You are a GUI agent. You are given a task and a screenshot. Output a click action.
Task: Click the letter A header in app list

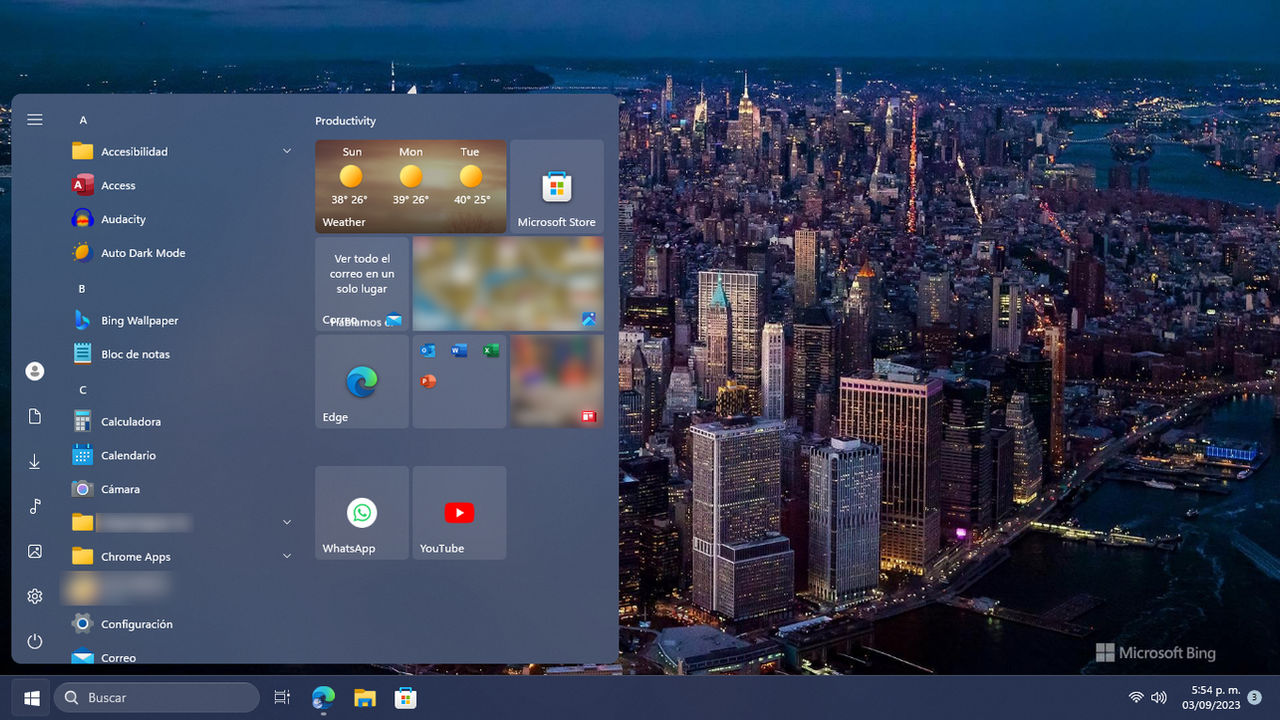click(x=84, y=120)
